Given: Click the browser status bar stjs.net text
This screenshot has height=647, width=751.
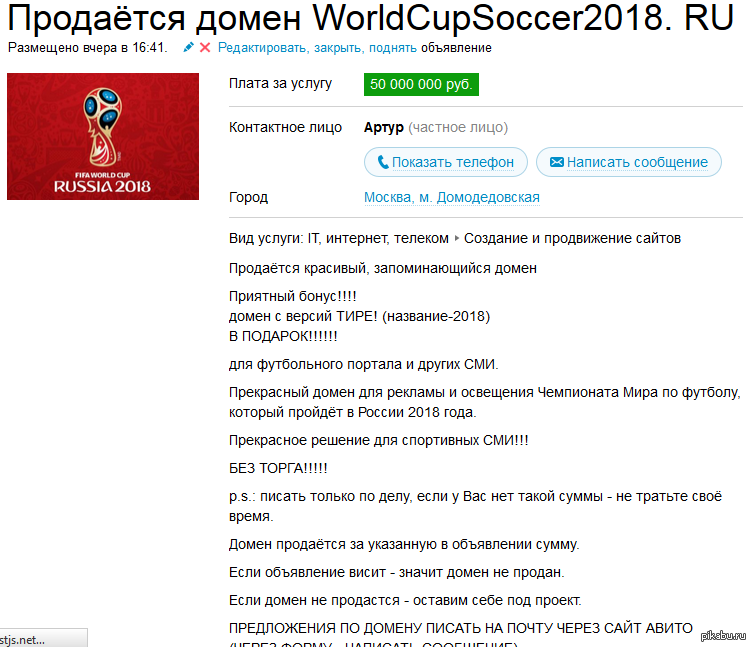Looking at the screenshot, I should (23, 640).
